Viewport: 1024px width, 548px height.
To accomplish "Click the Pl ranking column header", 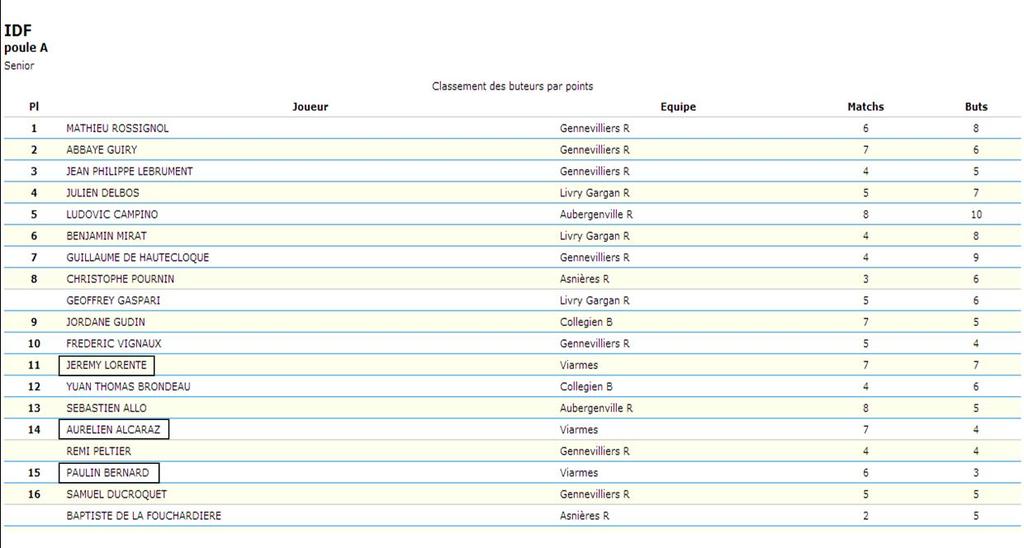I will [34, 107].
